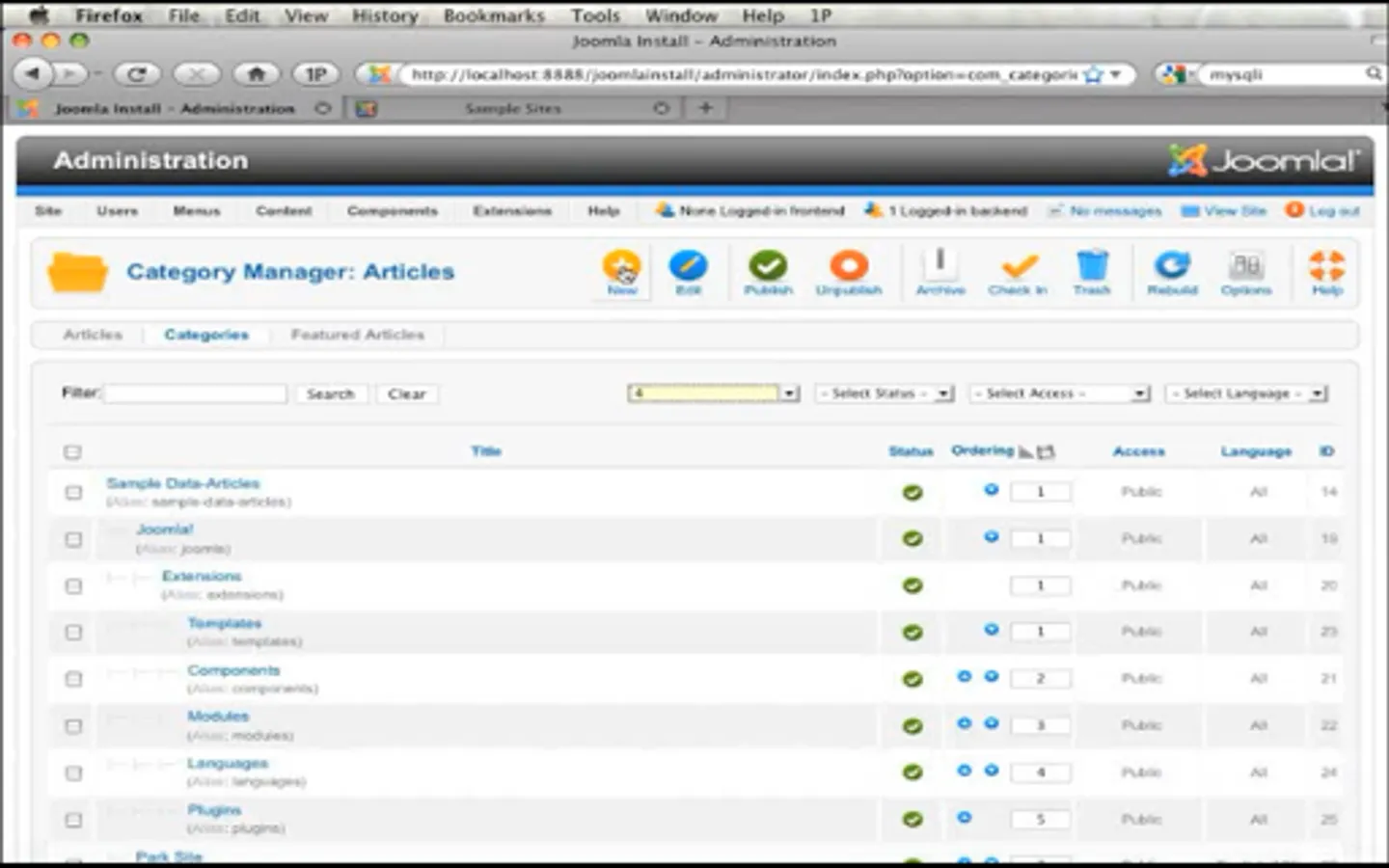The height and width of the screenshot is (868, 1389).
Task: Select the Joomla! row checkbox
Action: [73, 539]
